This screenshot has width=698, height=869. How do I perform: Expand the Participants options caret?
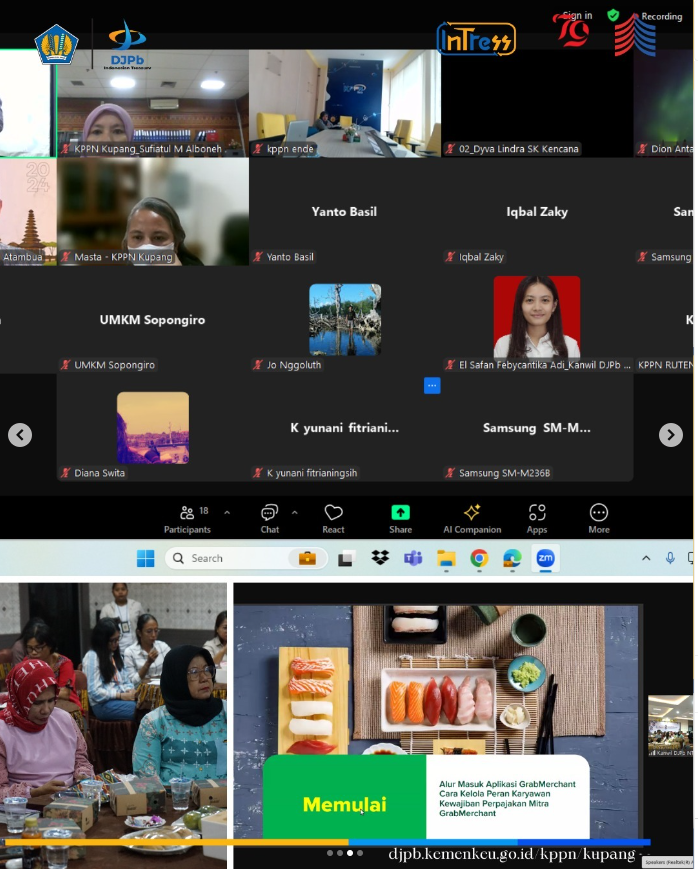[x=227, y=512]
